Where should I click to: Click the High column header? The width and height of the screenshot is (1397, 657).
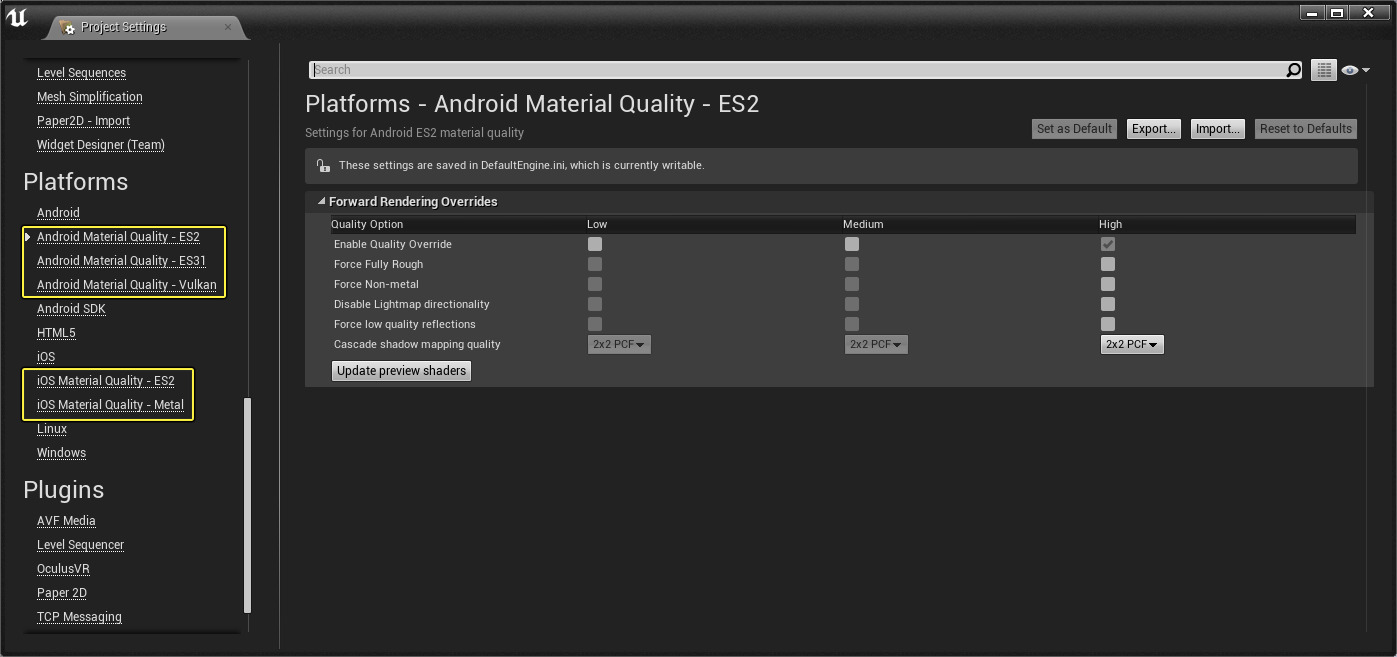[x=1110, y=224]
